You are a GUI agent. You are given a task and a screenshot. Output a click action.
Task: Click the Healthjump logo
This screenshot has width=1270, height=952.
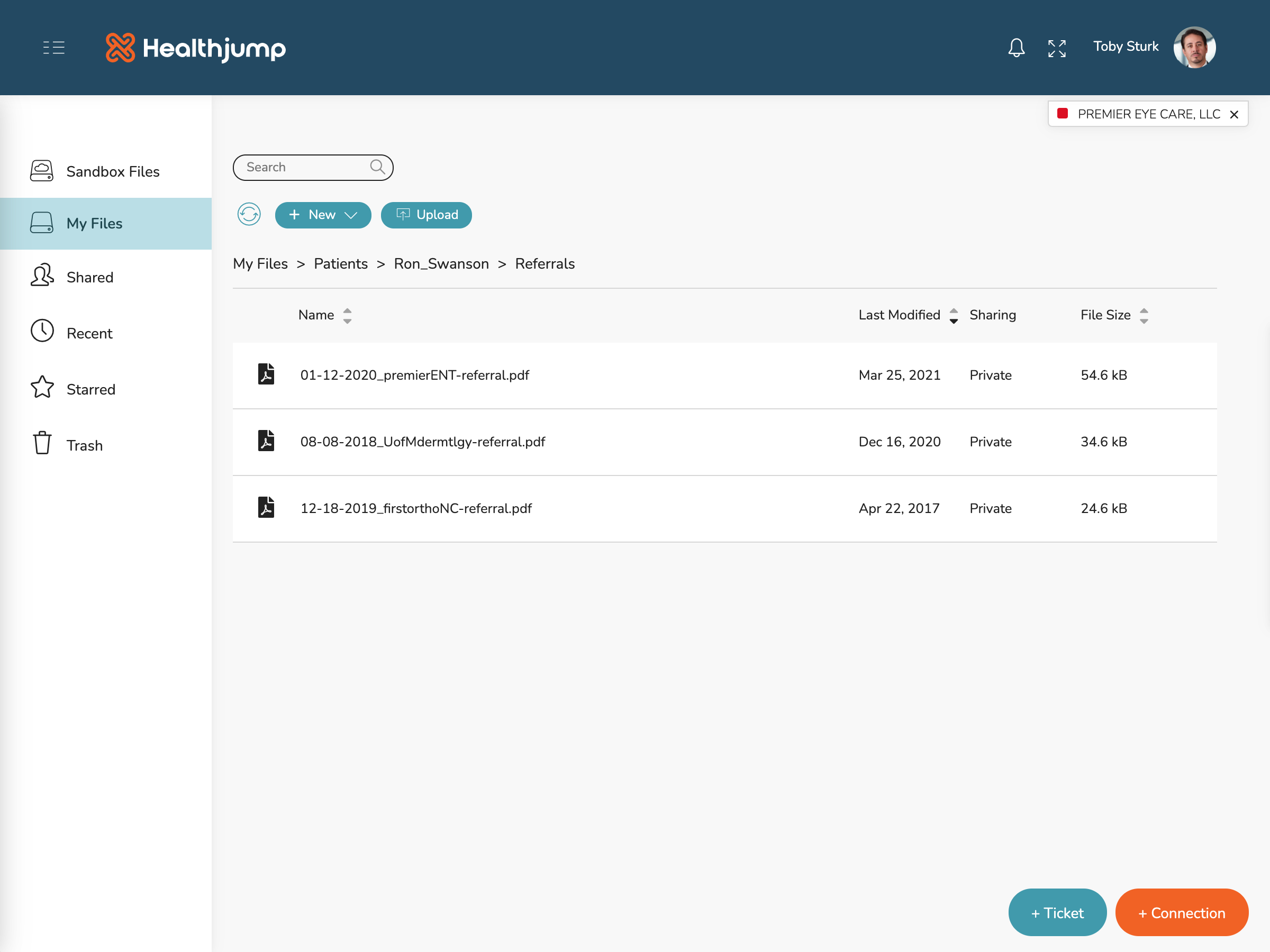(x=195, y=48)
